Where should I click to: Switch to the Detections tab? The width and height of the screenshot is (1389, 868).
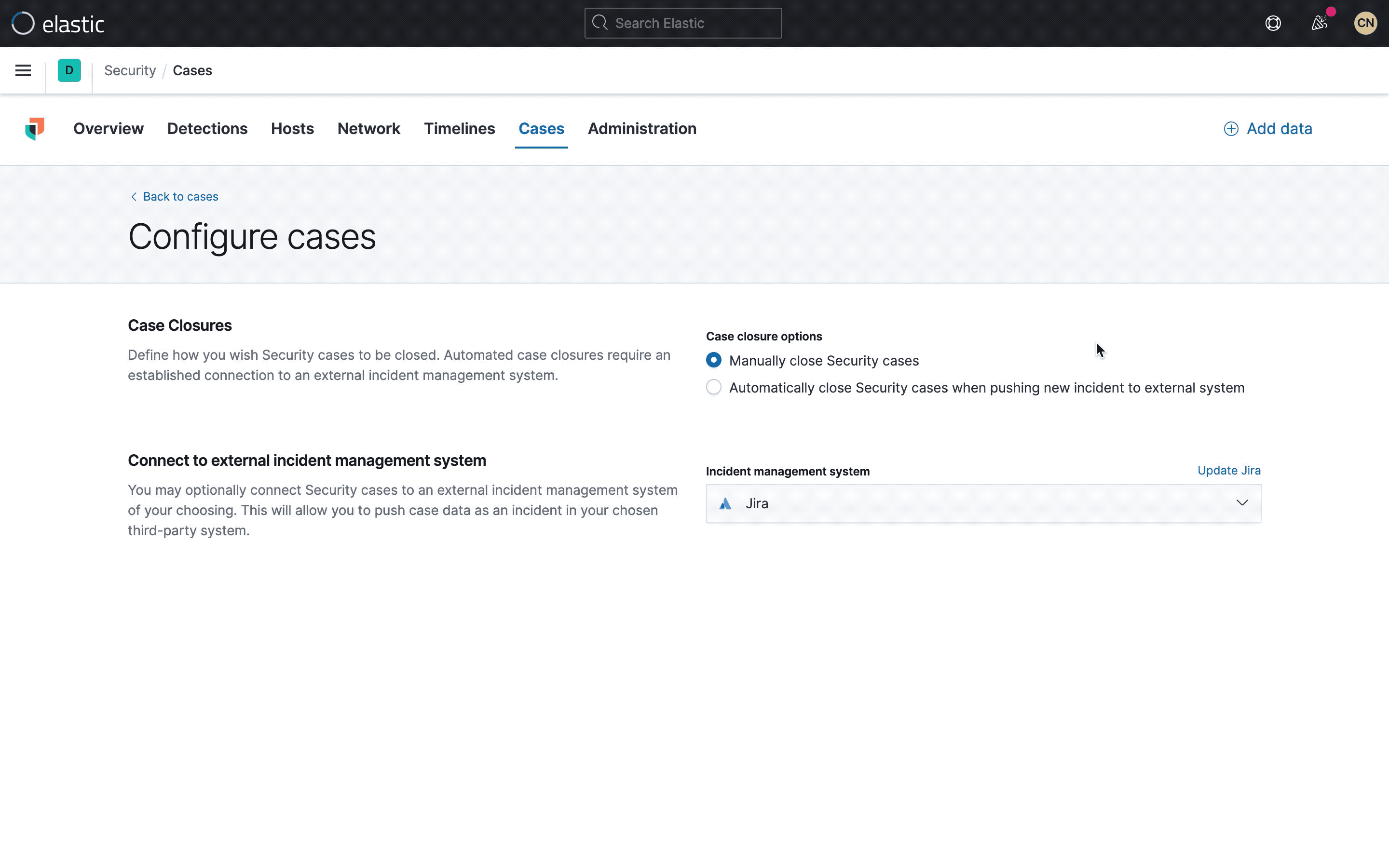pos(207,129)
